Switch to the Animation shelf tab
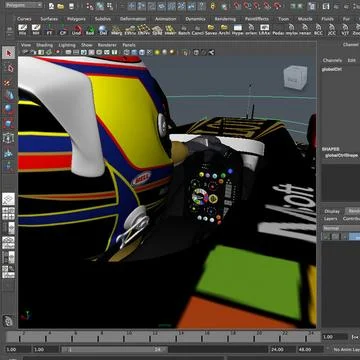Image resolution: width=360 pixels, height=360 pixels. point(166,19)
